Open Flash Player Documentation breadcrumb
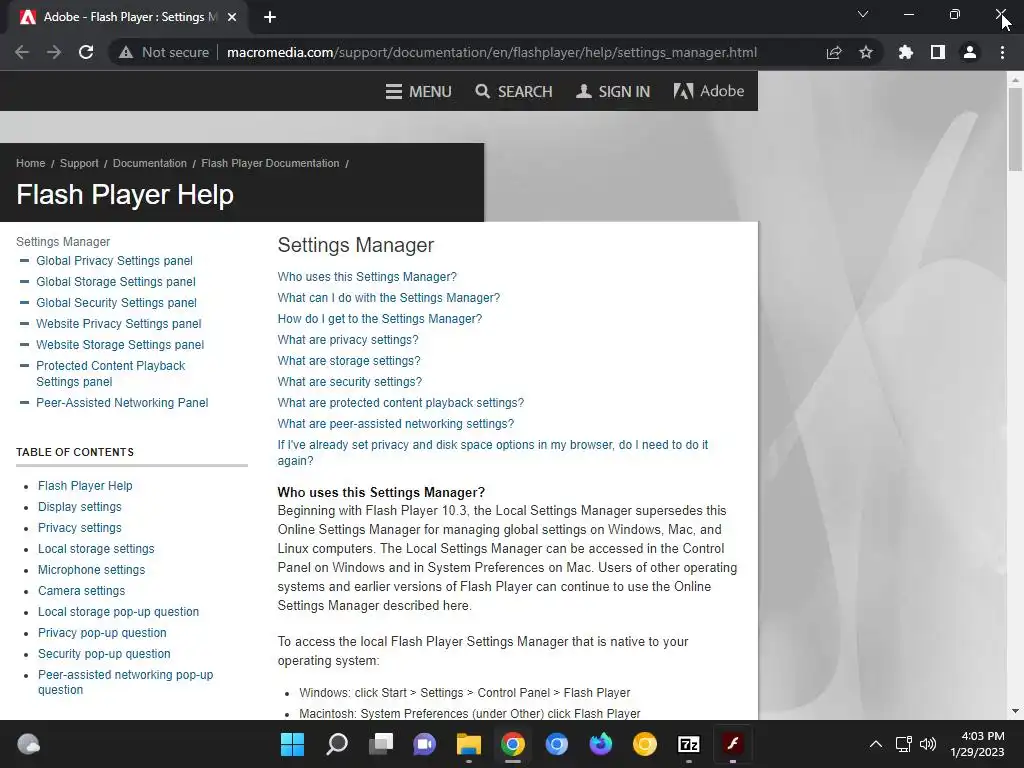 point(270,163)
